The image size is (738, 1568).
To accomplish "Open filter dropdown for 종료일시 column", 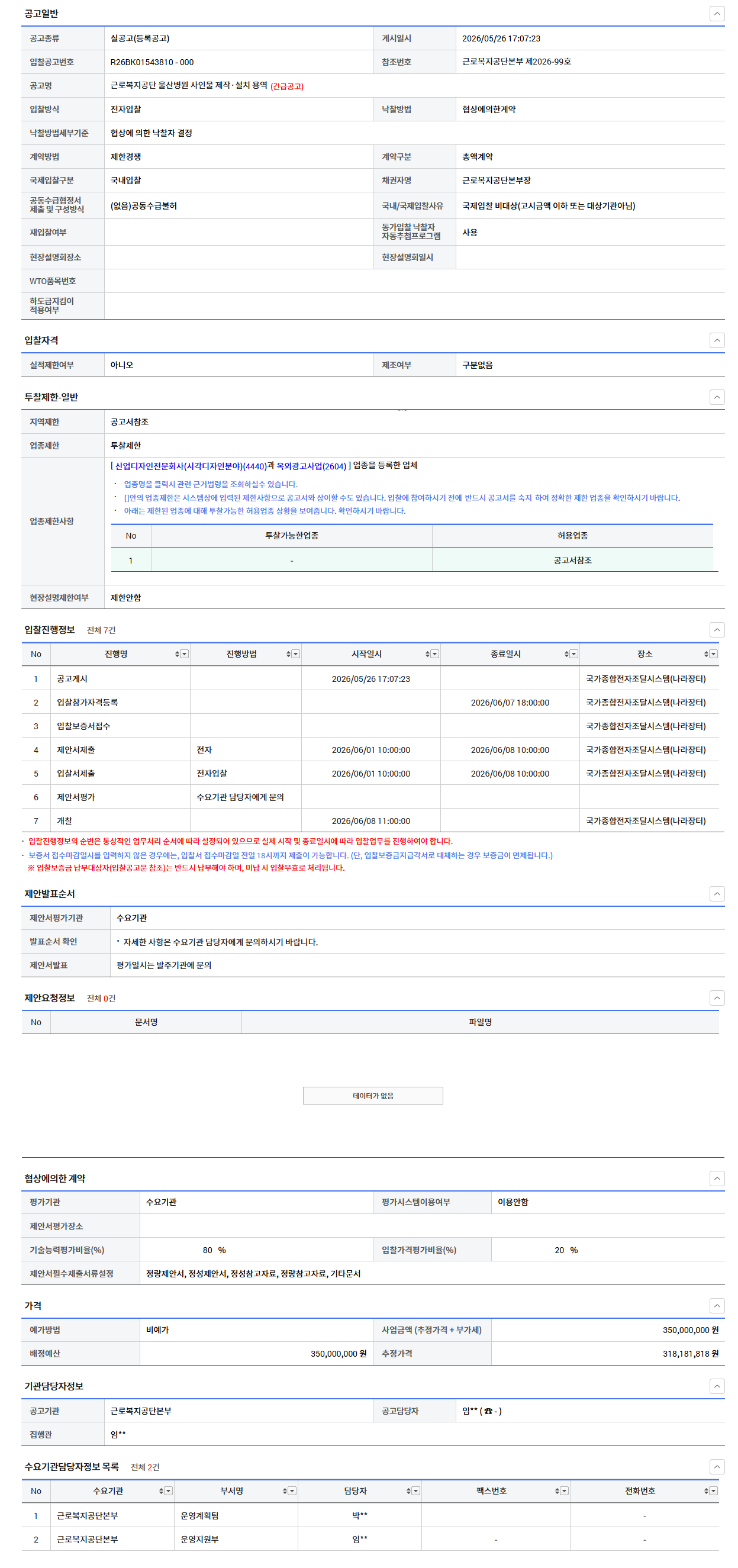I will pos(573,653).
